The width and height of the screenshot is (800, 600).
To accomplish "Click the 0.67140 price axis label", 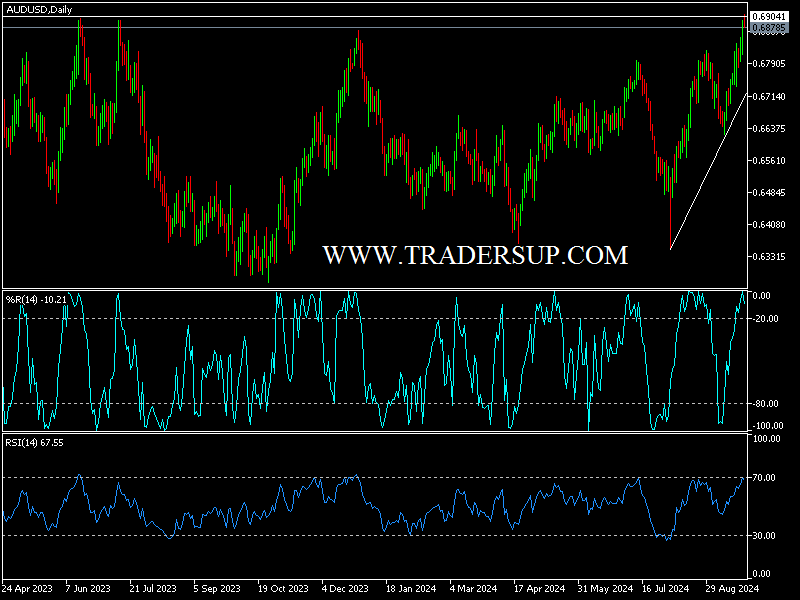I will (769, 97).
